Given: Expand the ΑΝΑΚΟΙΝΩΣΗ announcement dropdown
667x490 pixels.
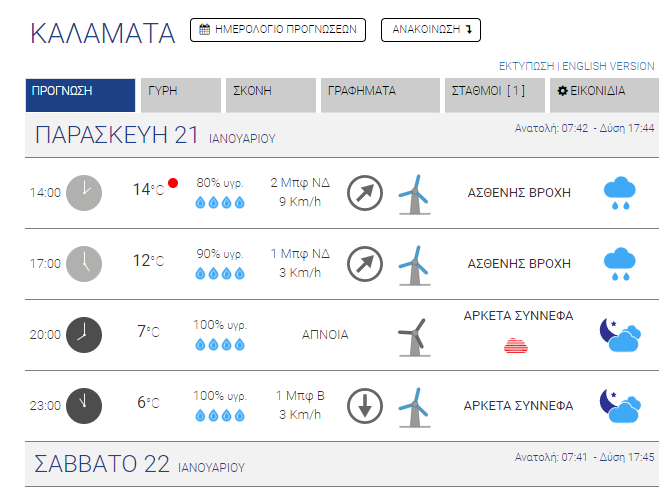Looking at the screenshot, I should pyautogui.click(x=431, y=30).
